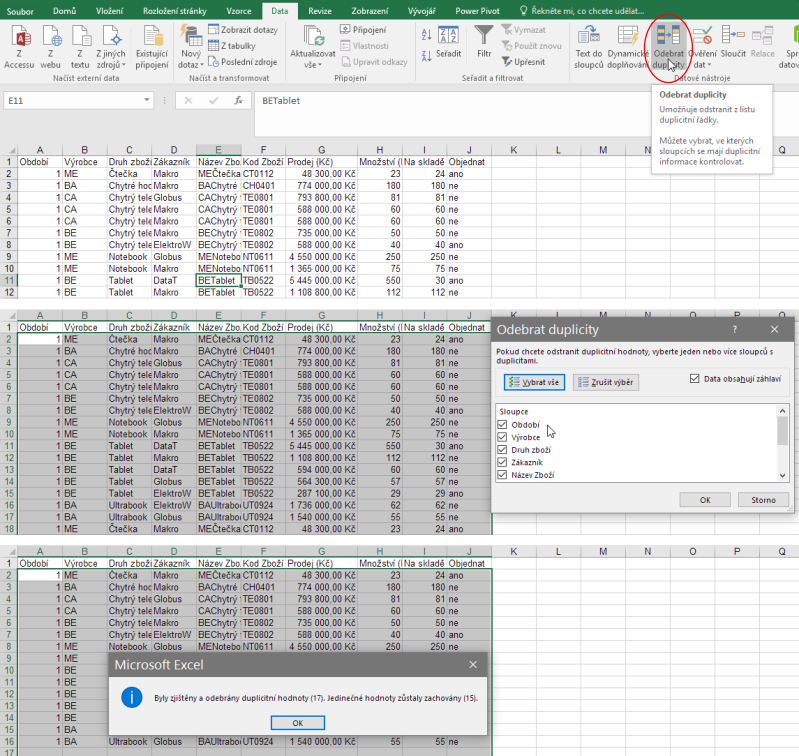The height and width of the screenshot is (756, 799).
Task: Expand the Name Box dropdown arrow
Action: 146,100
